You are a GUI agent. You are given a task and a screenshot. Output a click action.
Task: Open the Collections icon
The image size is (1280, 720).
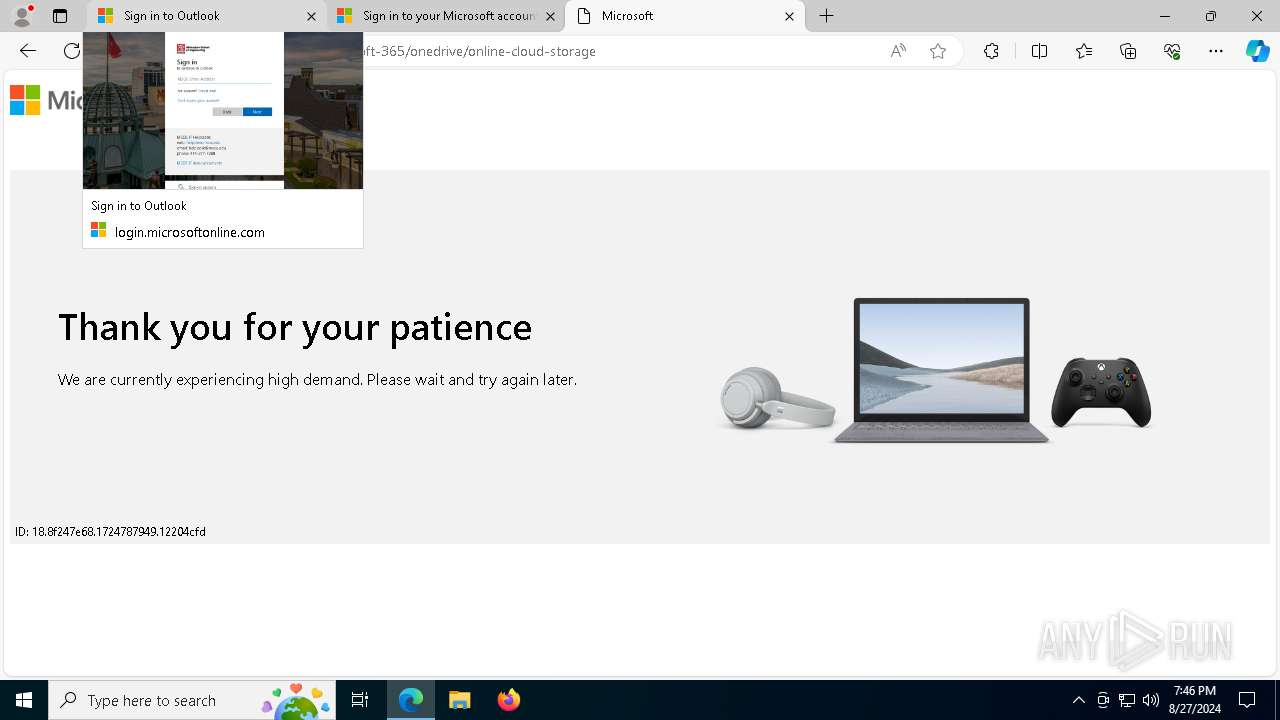tap(1128, 51)
